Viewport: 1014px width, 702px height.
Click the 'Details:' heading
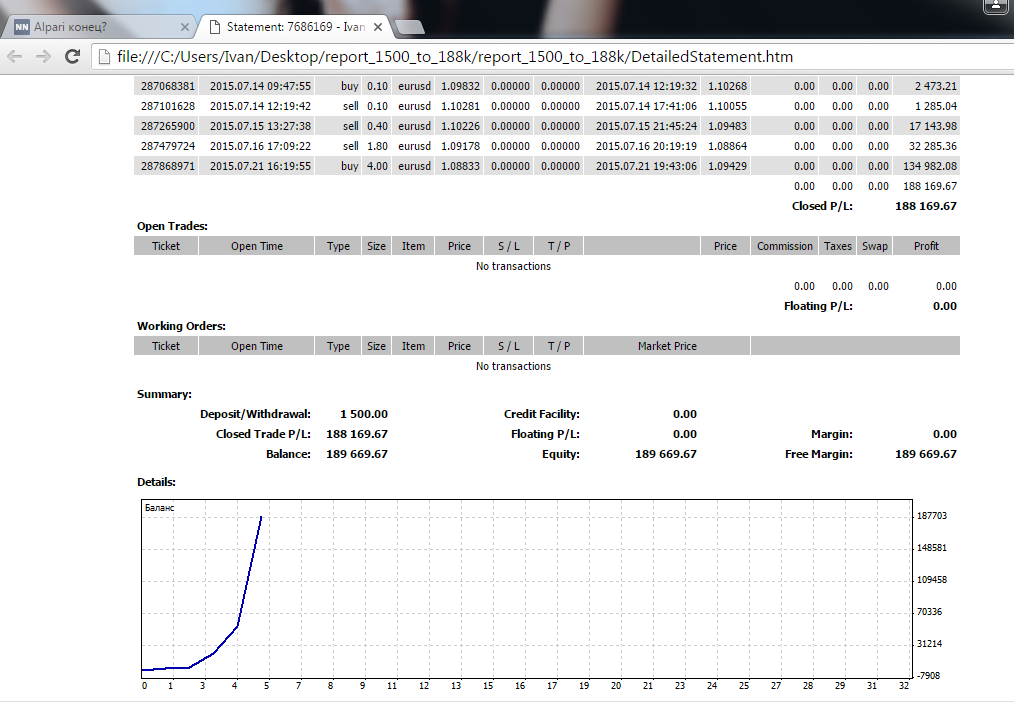pos(156,482)
